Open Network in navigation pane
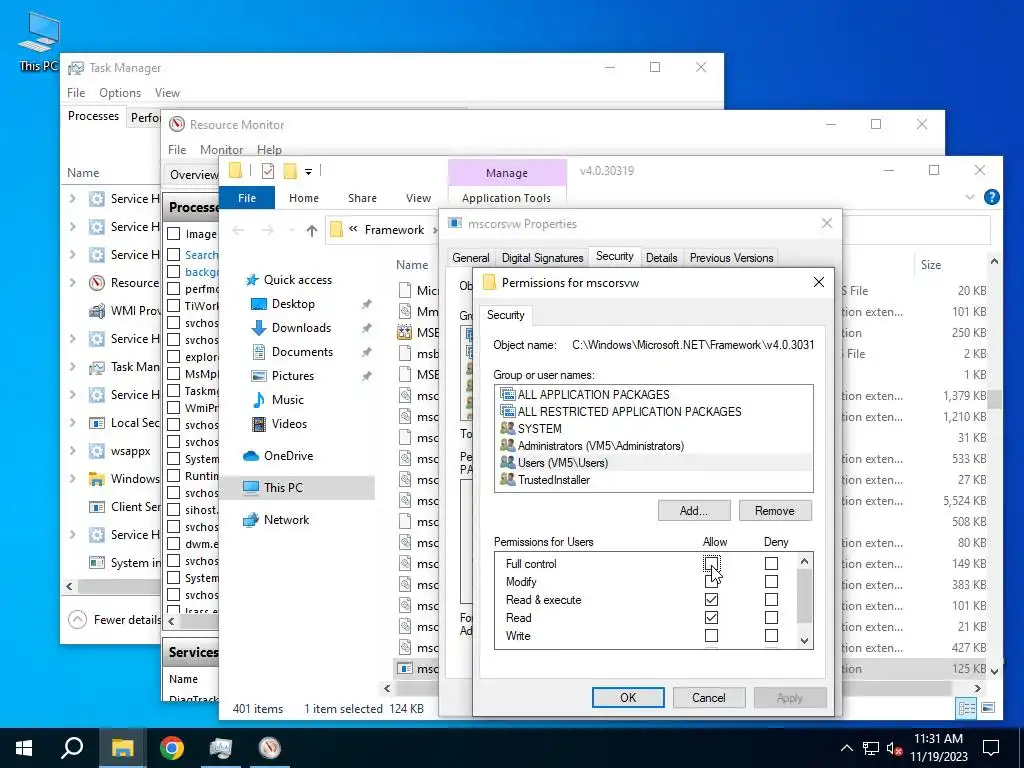Viewport: 1024px width, 768px height. tap(286, 520)
